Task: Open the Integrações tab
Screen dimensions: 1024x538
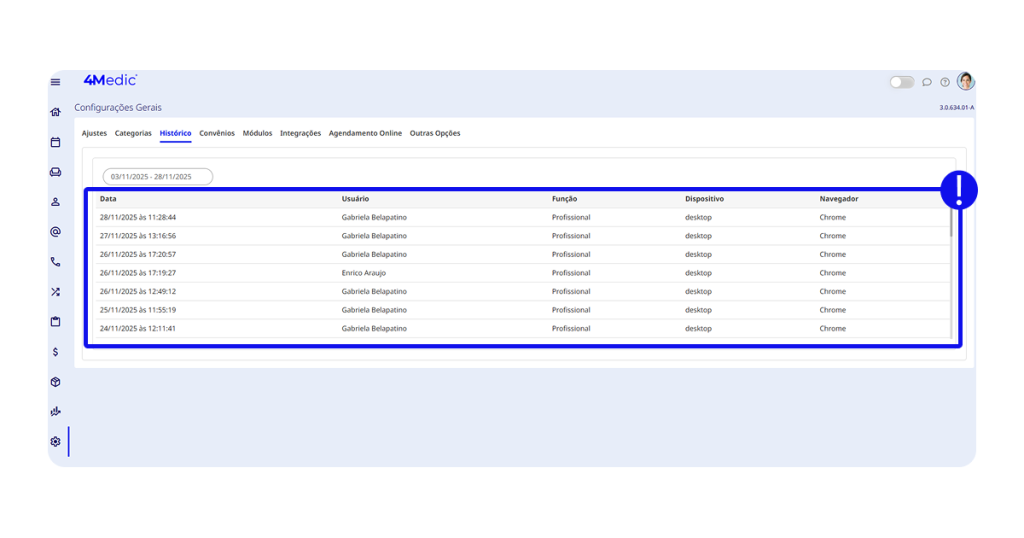Action: coord(300,133)
